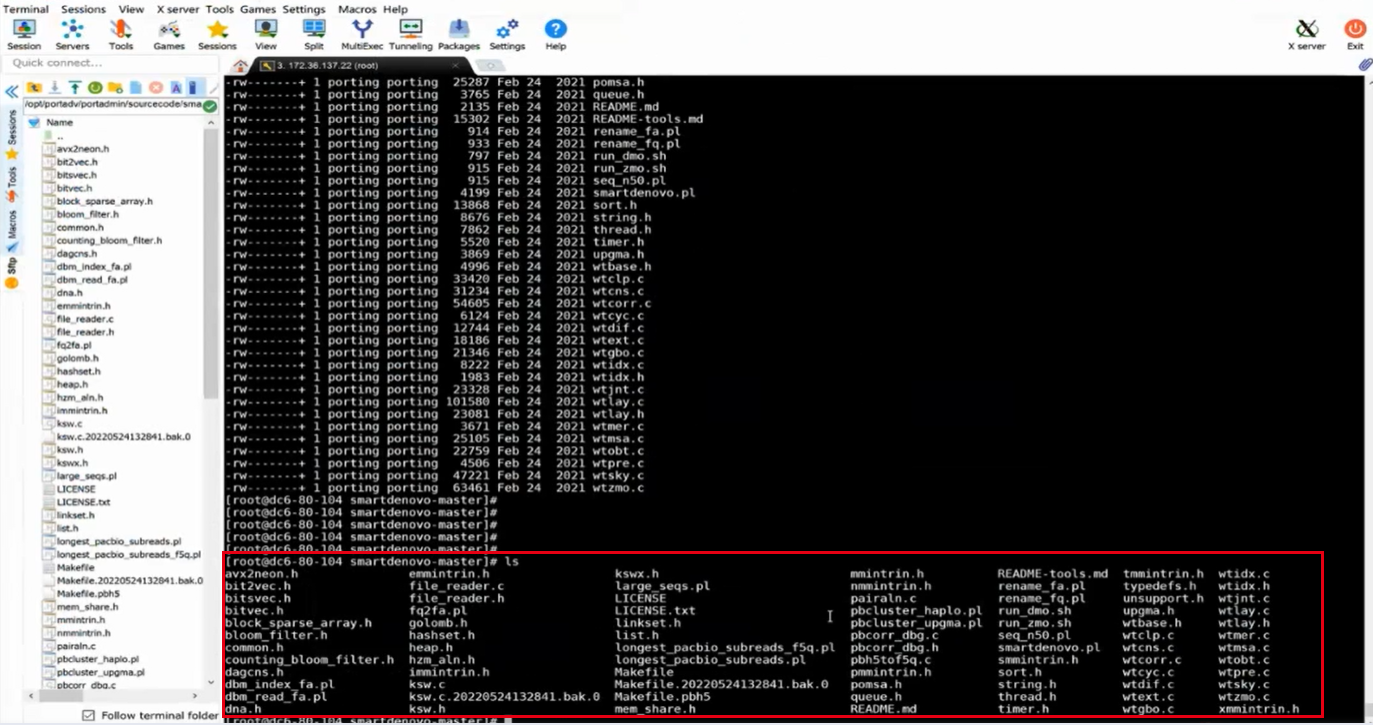Open the X server menu
This screenshot has height=725, width=1373.
pos(179,9)
